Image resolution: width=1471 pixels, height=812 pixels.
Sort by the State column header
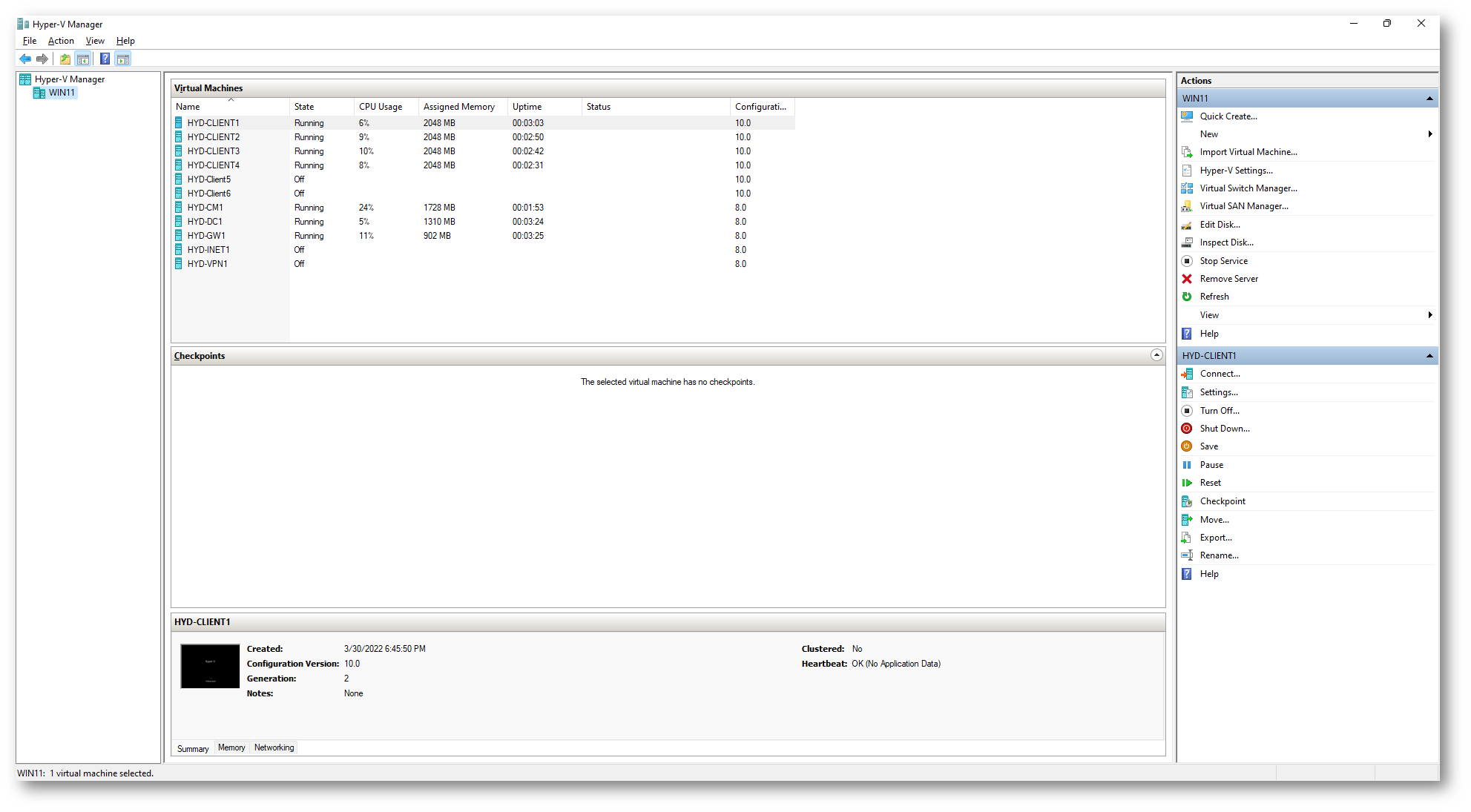click(322, 107)
